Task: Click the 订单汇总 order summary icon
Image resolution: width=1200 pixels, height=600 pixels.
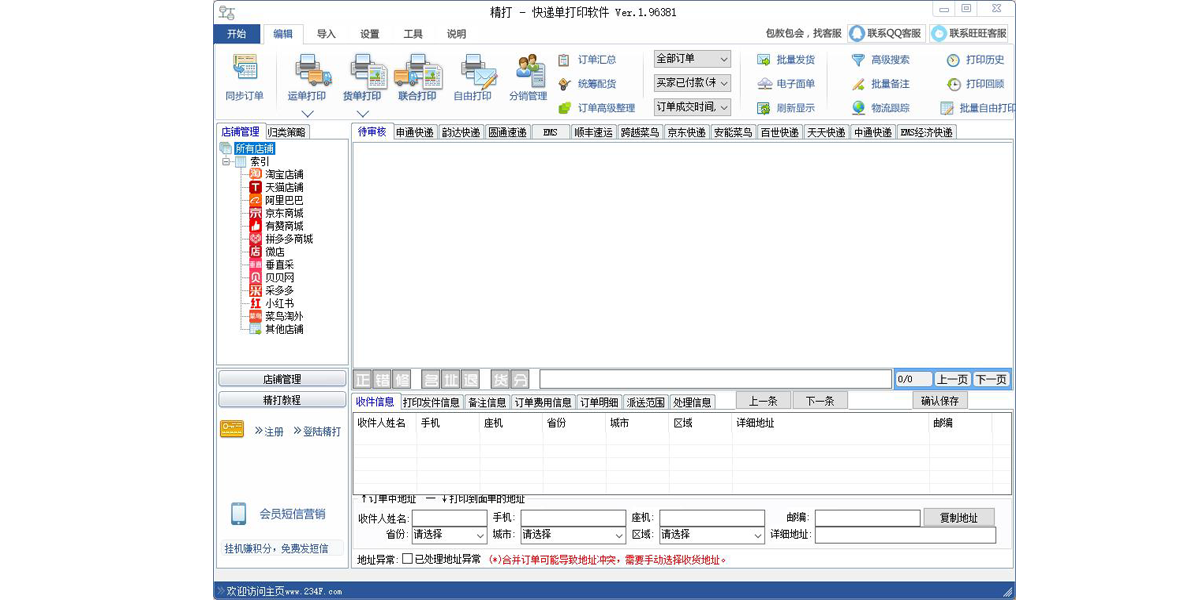Action: [x=564, y=60]
